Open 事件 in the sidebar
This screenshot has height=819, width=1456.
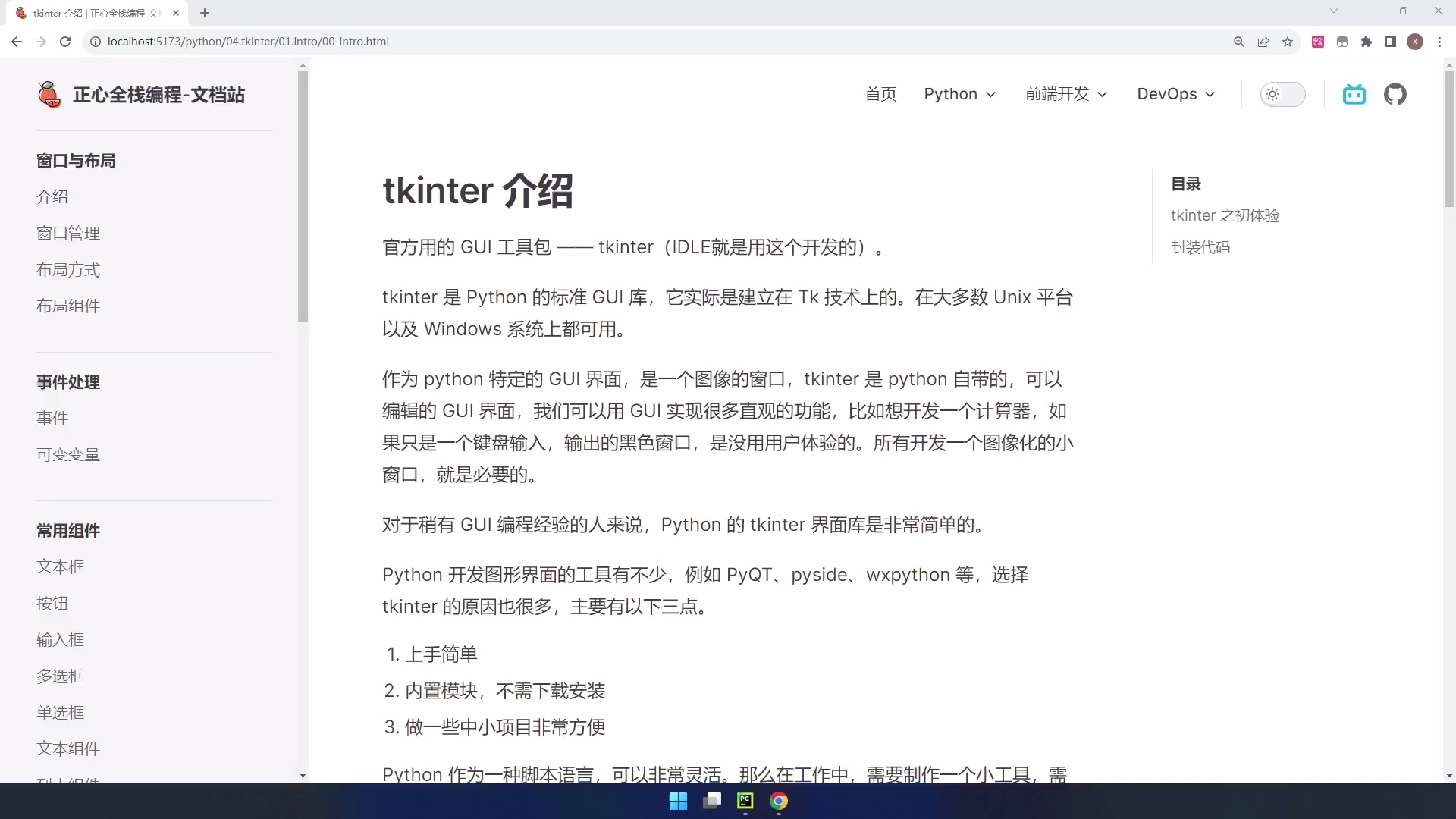(x=52, y=418)
